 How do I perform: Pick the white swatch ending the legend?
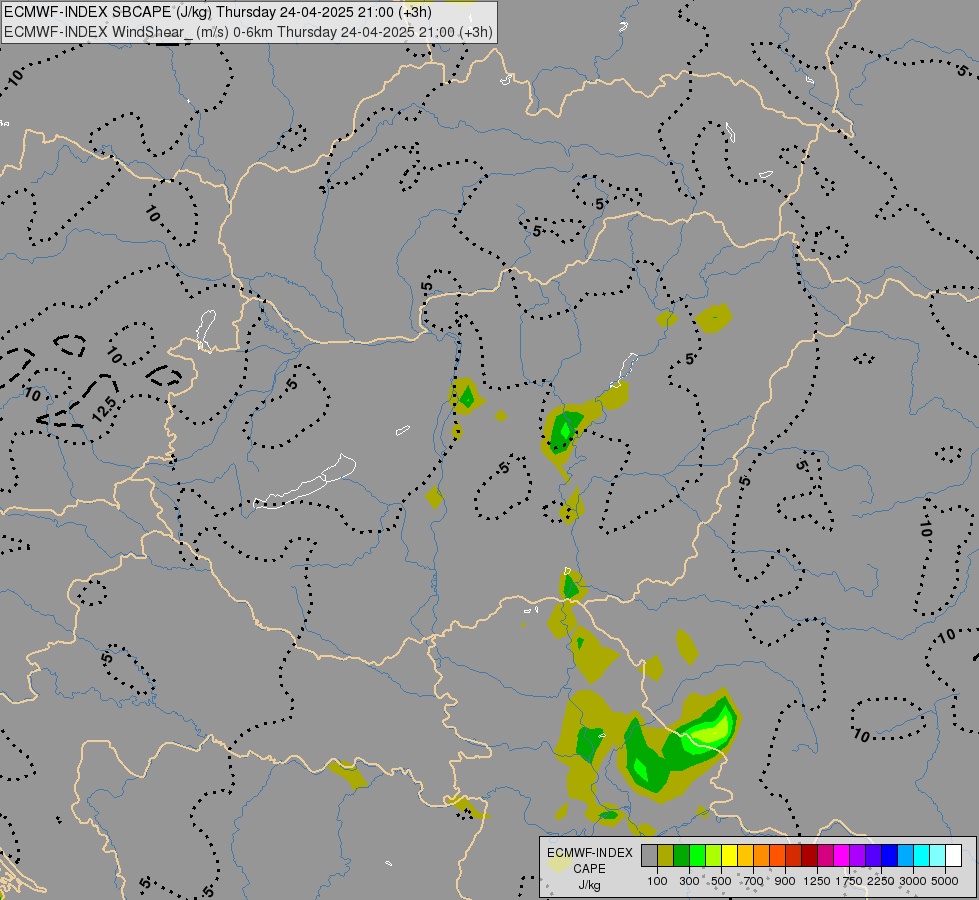(955, 856)
